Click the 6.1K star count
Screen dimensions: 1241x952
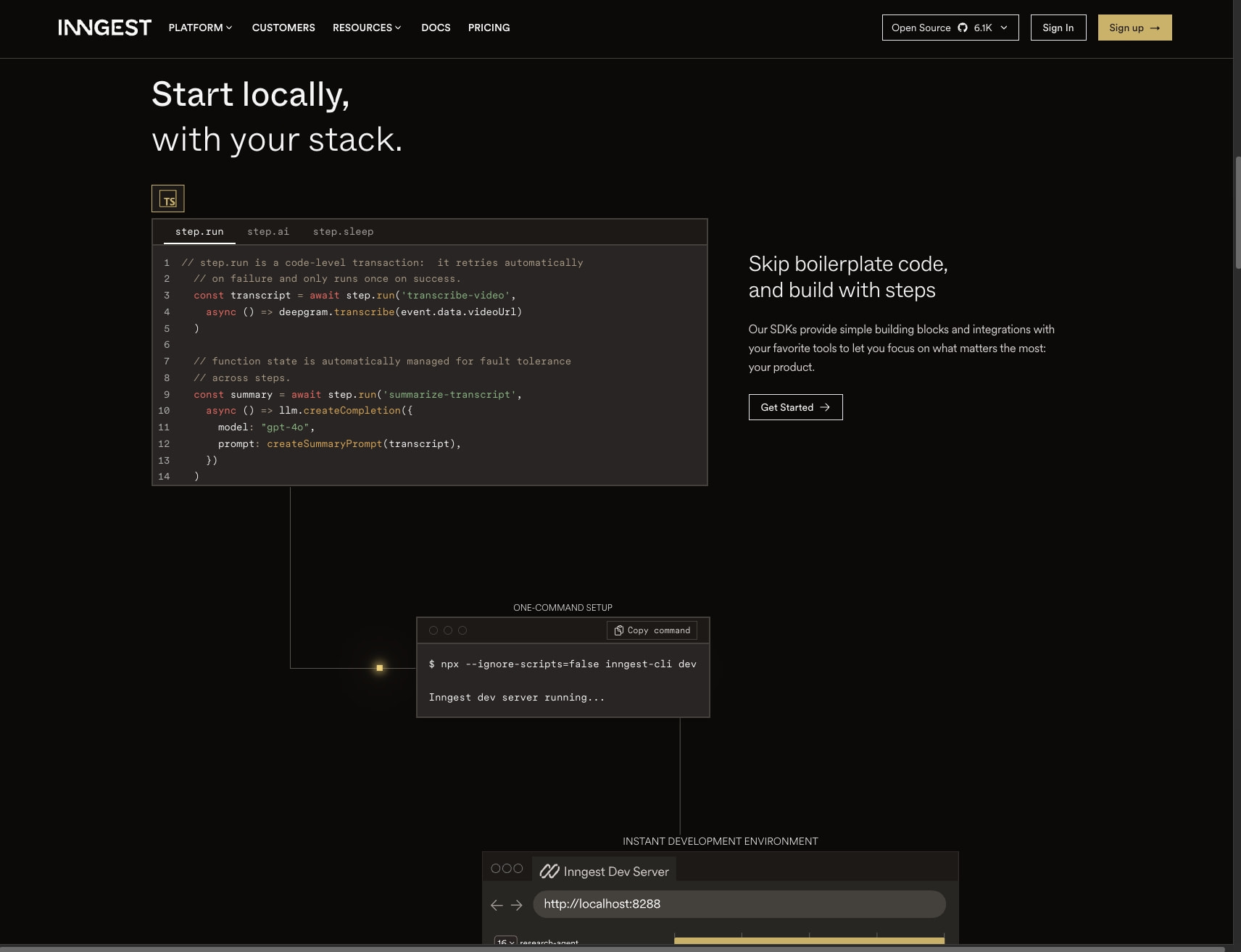(983, 28)
